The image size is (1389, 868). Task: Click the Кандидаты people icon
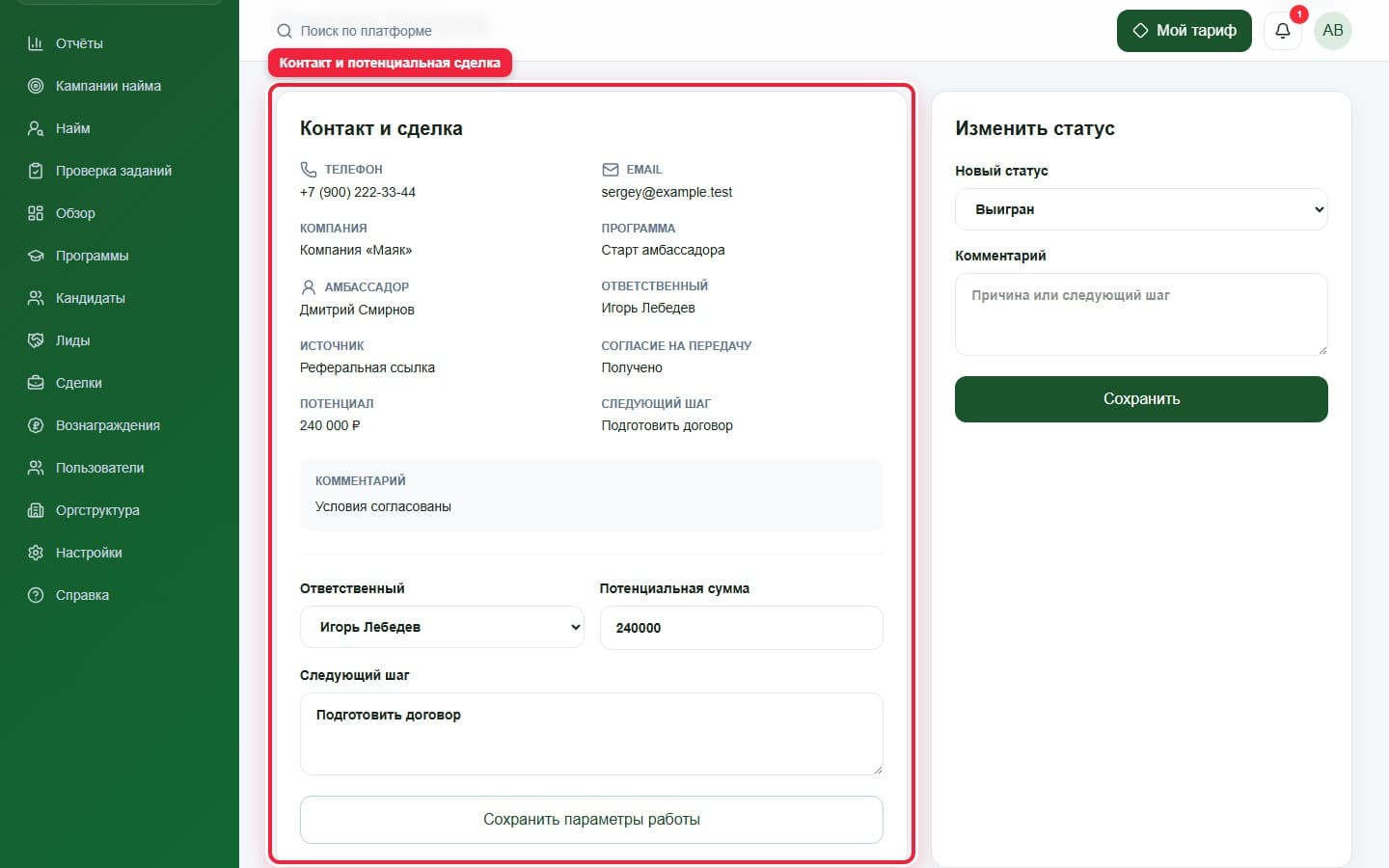coord(36,298)
